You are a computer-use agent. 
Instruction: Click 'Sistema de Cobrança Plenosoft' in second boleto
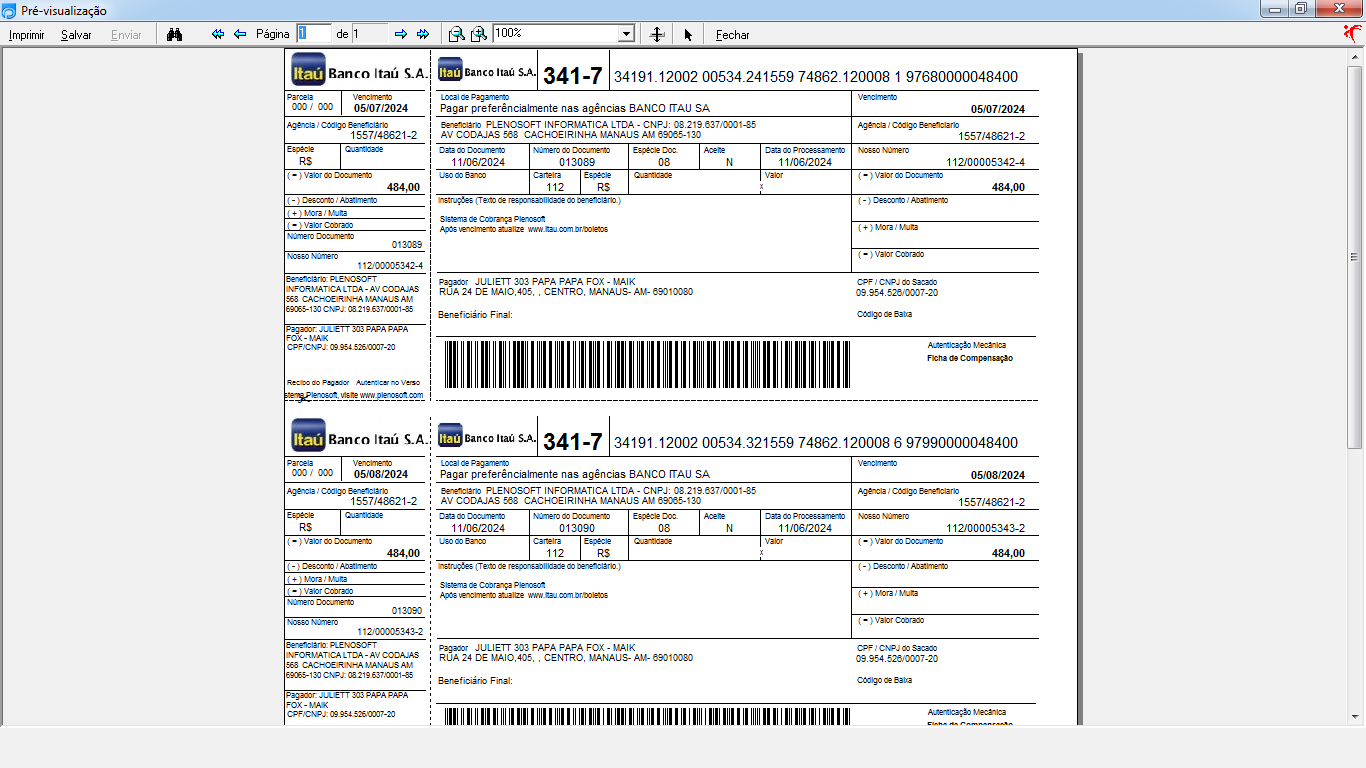click(x=493, y=585)
